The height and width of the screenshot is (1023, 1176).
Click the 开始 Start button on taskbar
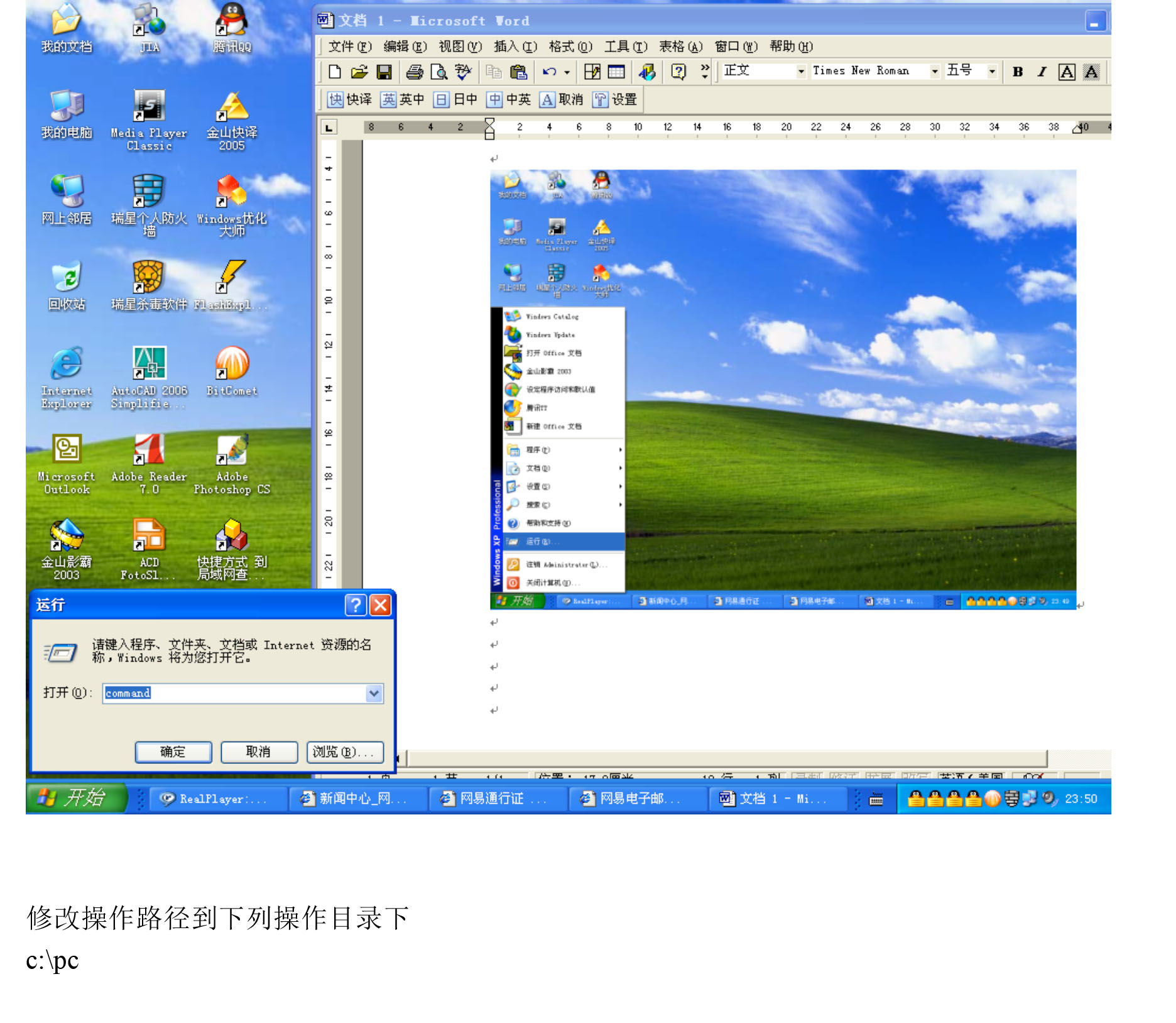tap(77, 799)
